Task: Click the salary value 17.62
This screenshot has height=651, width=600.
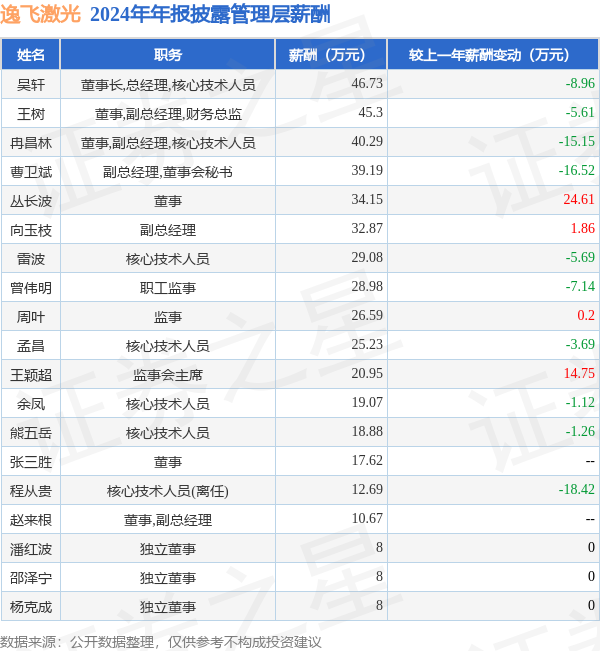Action: pyautogui.click(x=367, y=460)
